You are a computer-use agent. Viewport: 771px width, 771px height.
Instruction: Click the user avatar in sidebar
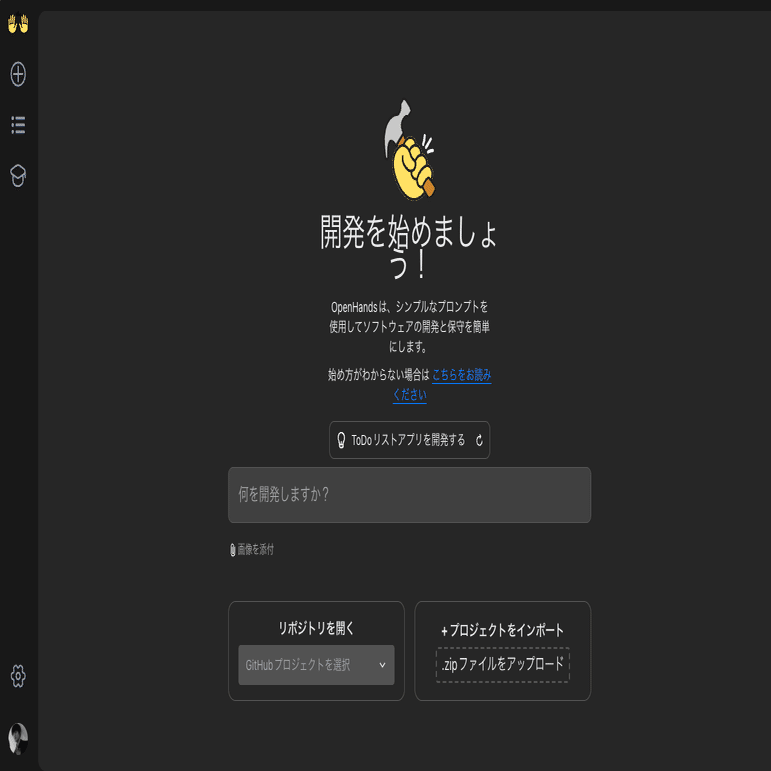tap(18, 739)
